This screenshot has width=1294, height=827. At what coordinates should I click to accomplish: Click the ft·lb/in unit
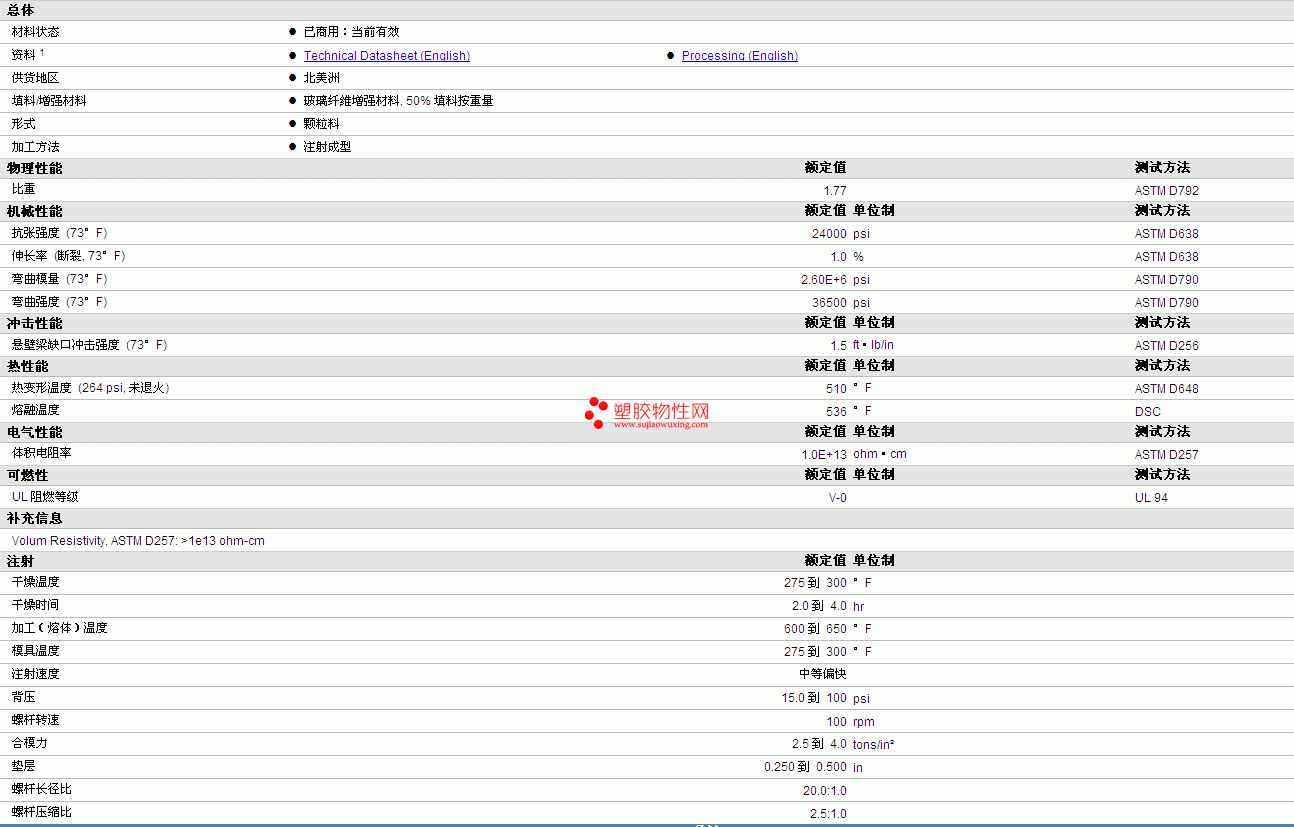point(873,345)
